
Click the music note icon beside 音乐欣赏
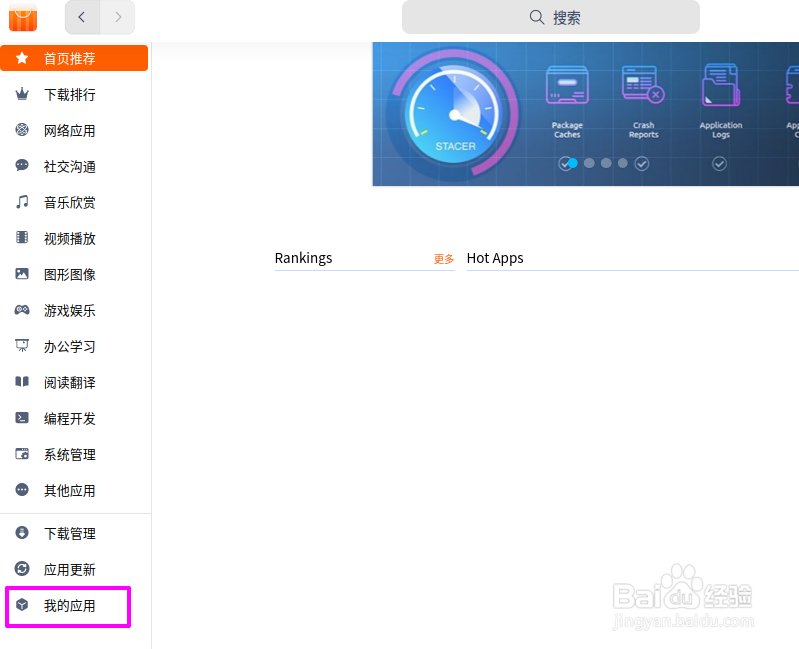[22, 202]
